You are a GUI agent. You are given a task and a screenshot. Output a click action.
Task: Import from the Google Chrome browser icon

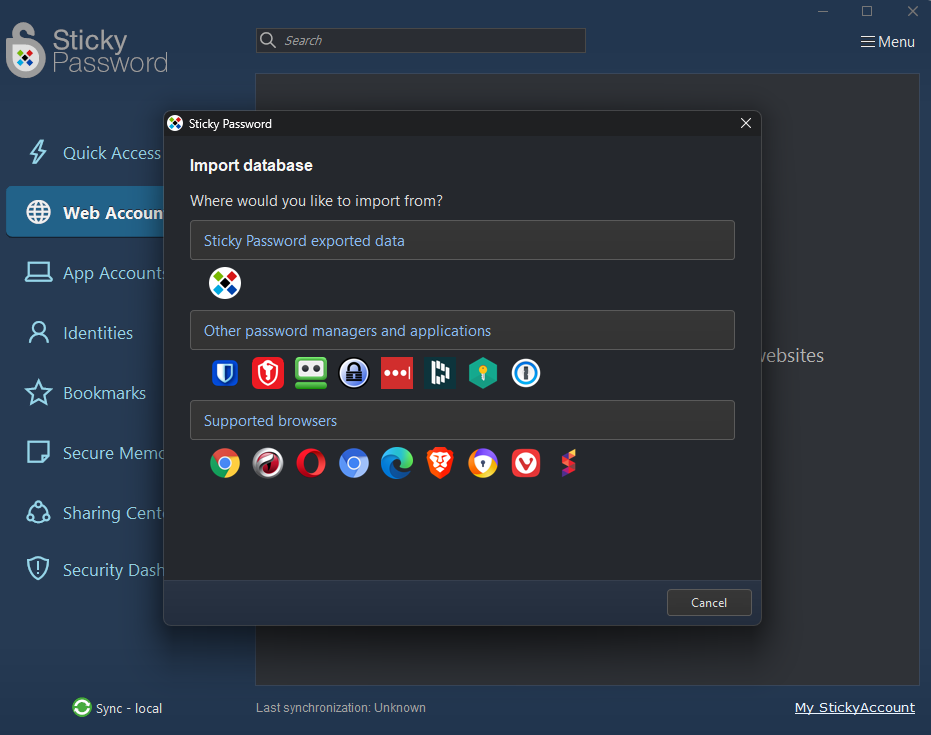click(x=225, y=463)
